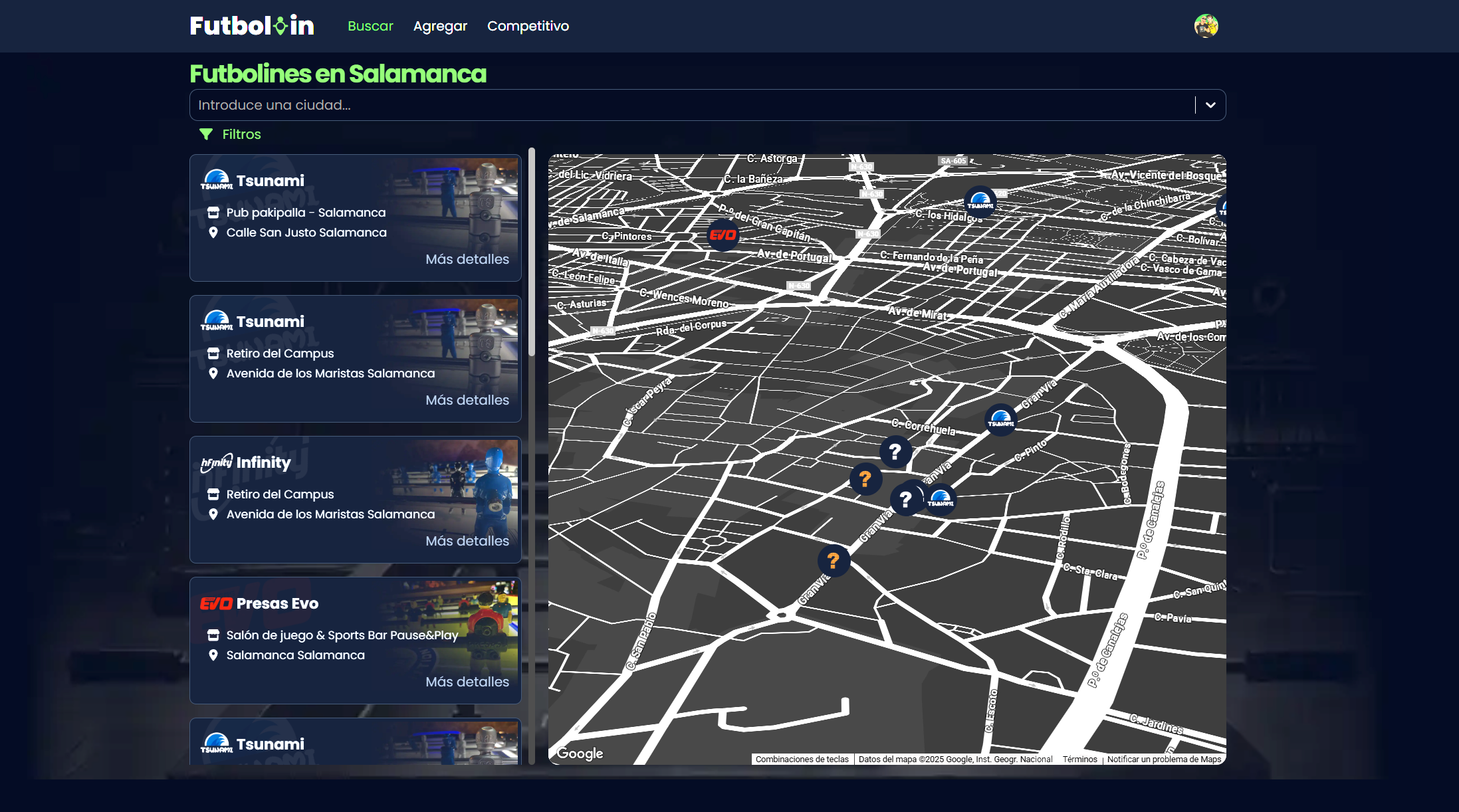Click the green Filtros funnel icon

coord(206,134)
